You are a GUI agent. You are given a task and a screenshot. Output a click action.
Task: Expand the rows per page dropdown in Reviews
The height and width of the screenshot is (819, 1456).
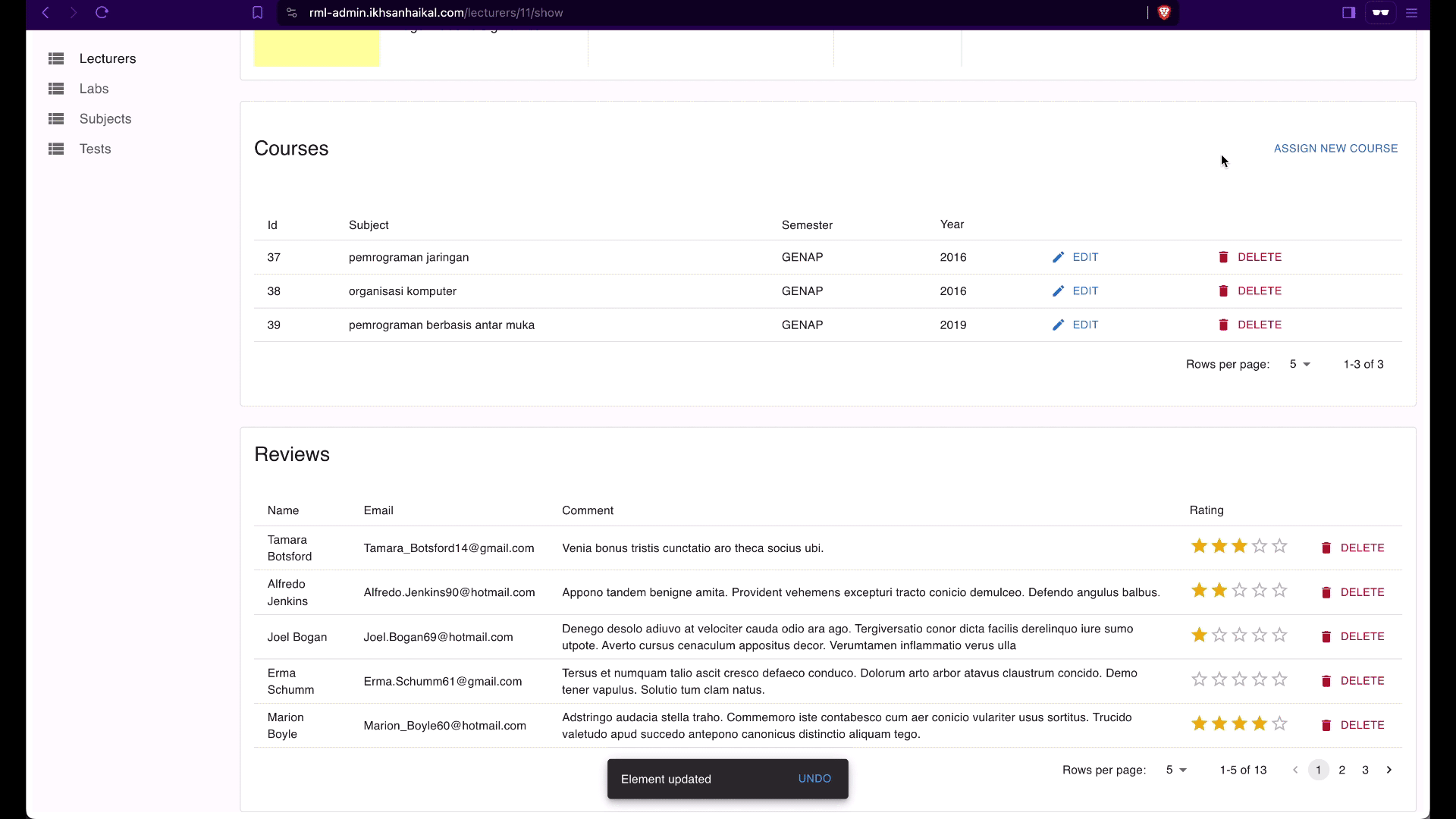pos(1176,770)
